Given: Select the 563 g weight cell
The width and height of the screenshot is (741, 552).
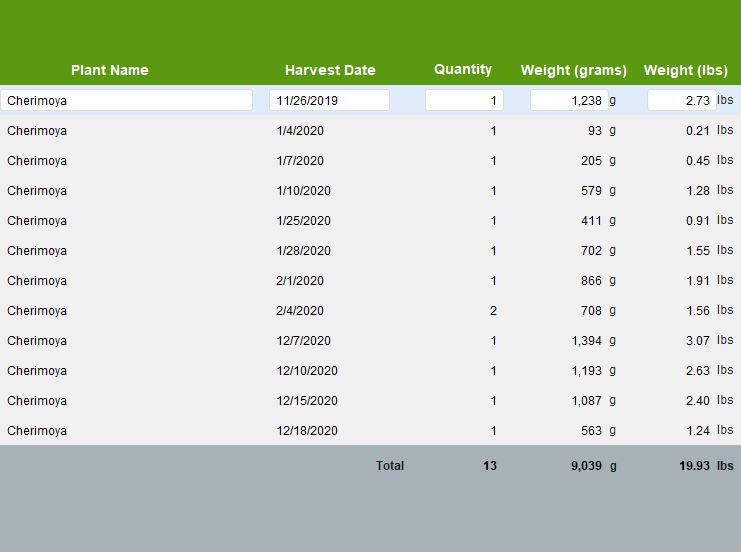Looking at the screenshot, I should [591, 431].
